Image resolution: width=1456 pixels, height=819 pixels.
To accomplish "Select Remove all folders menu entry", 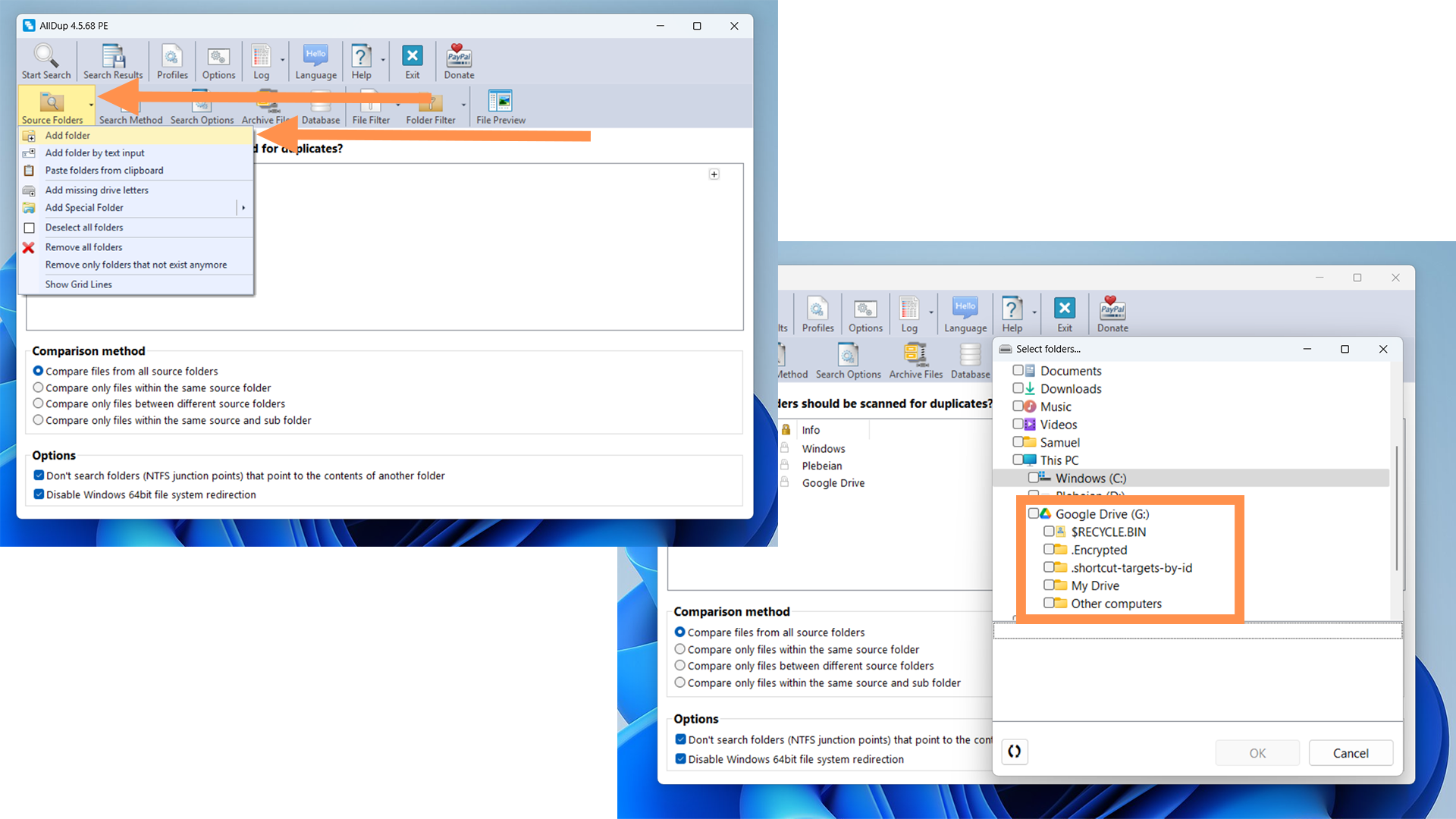I will click(83, 247).
